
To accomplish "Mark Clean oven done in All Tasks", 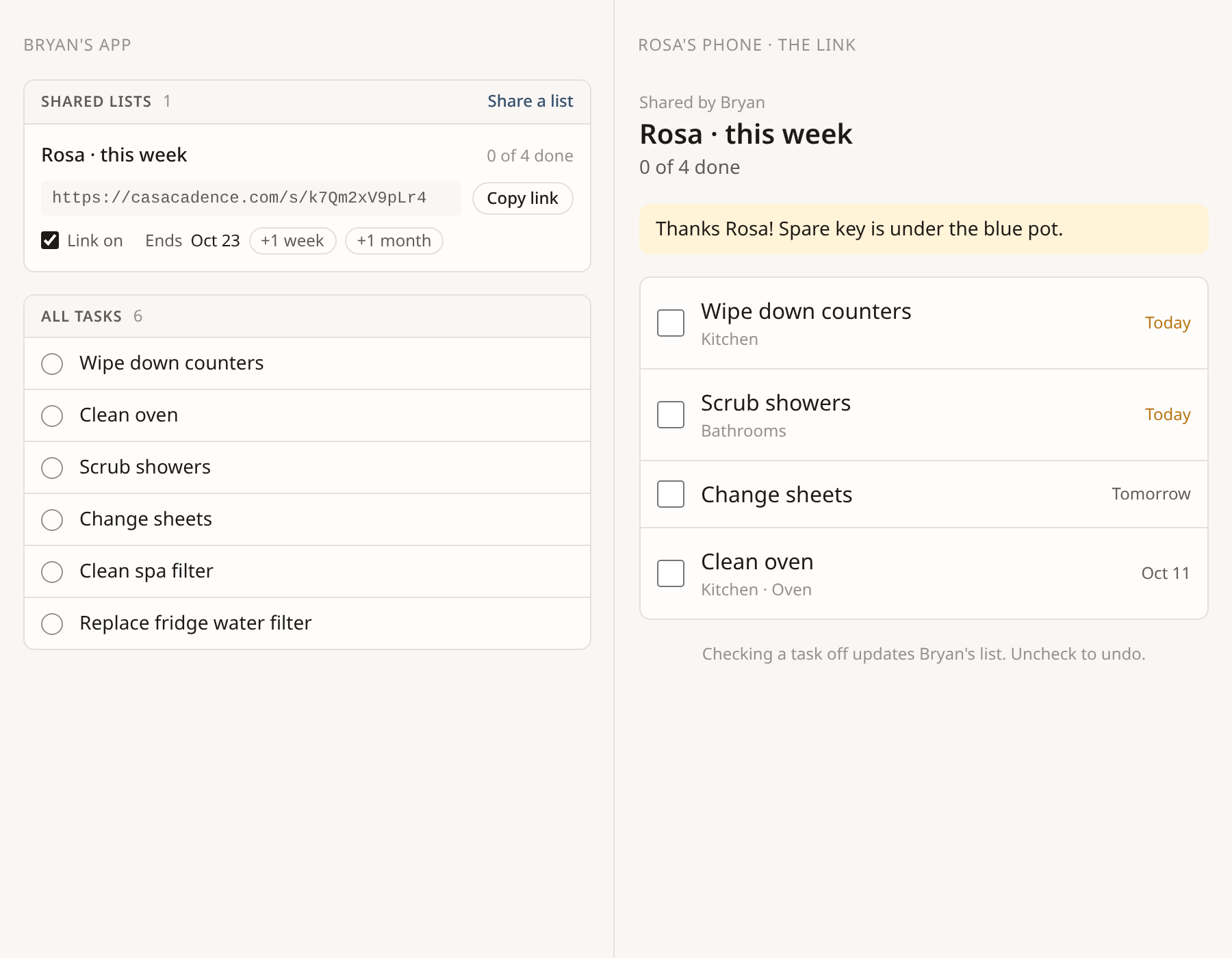I will (x=52, y=415).
